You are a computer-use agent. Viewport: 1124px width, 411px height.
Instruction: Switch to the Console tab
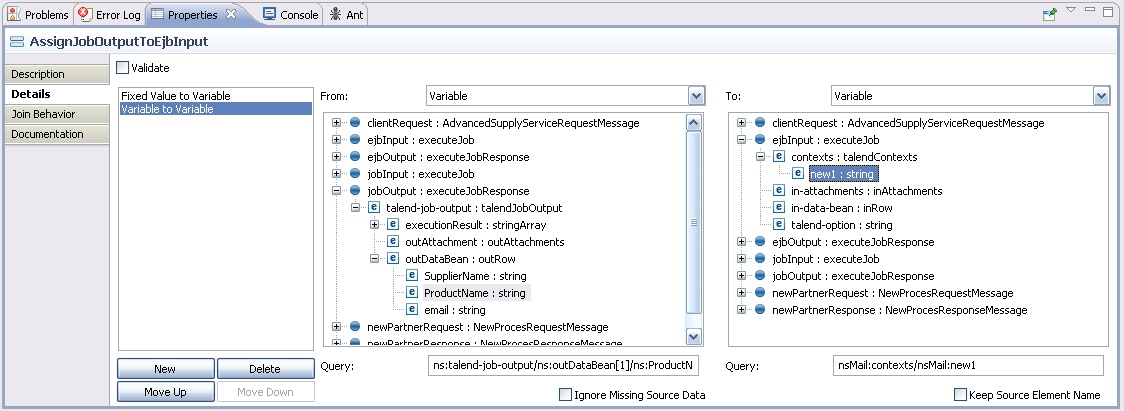point(290,15)
